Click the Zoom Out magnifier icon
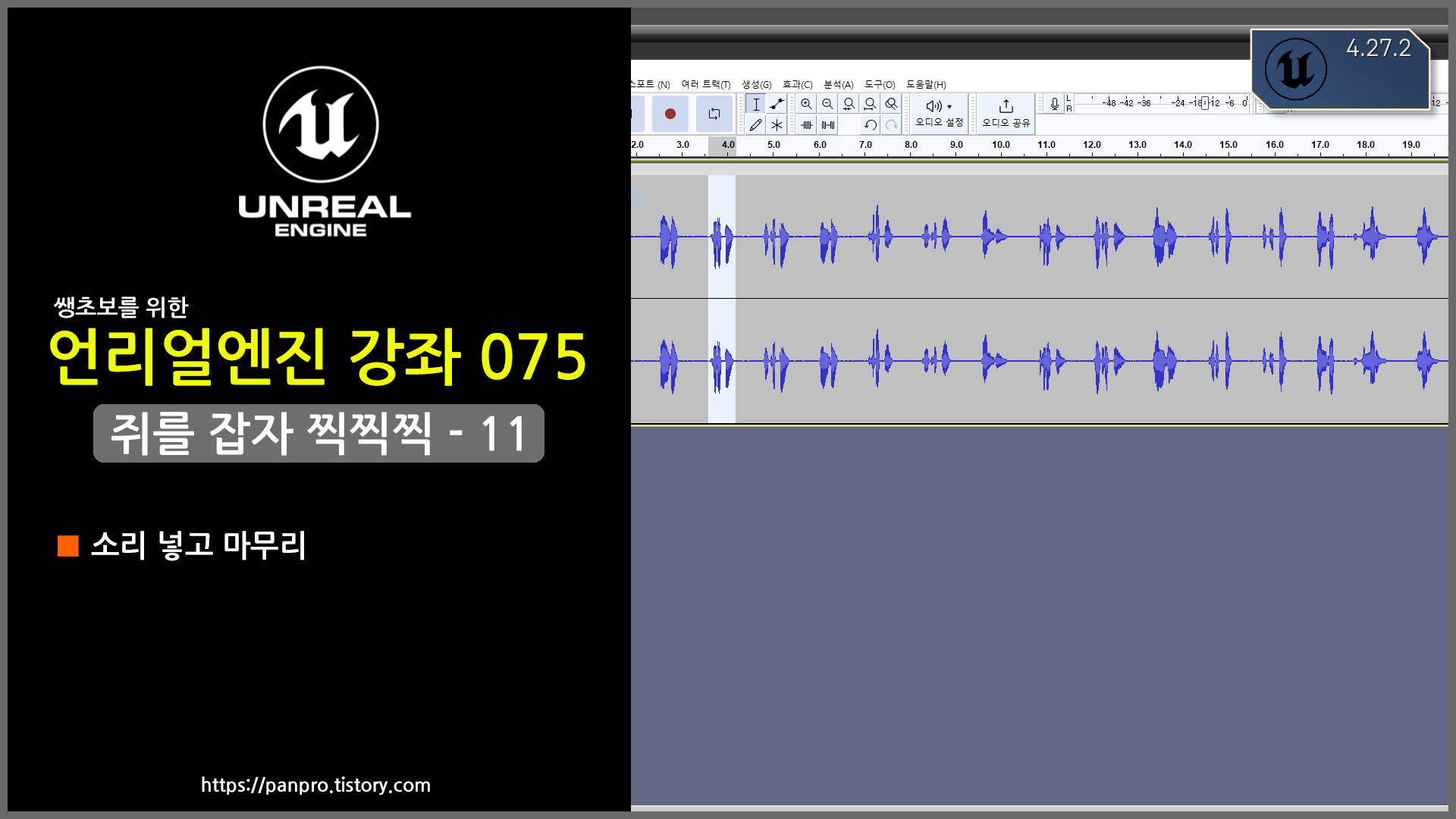This screenshot has width=1456, height=819. pos(827,104)
